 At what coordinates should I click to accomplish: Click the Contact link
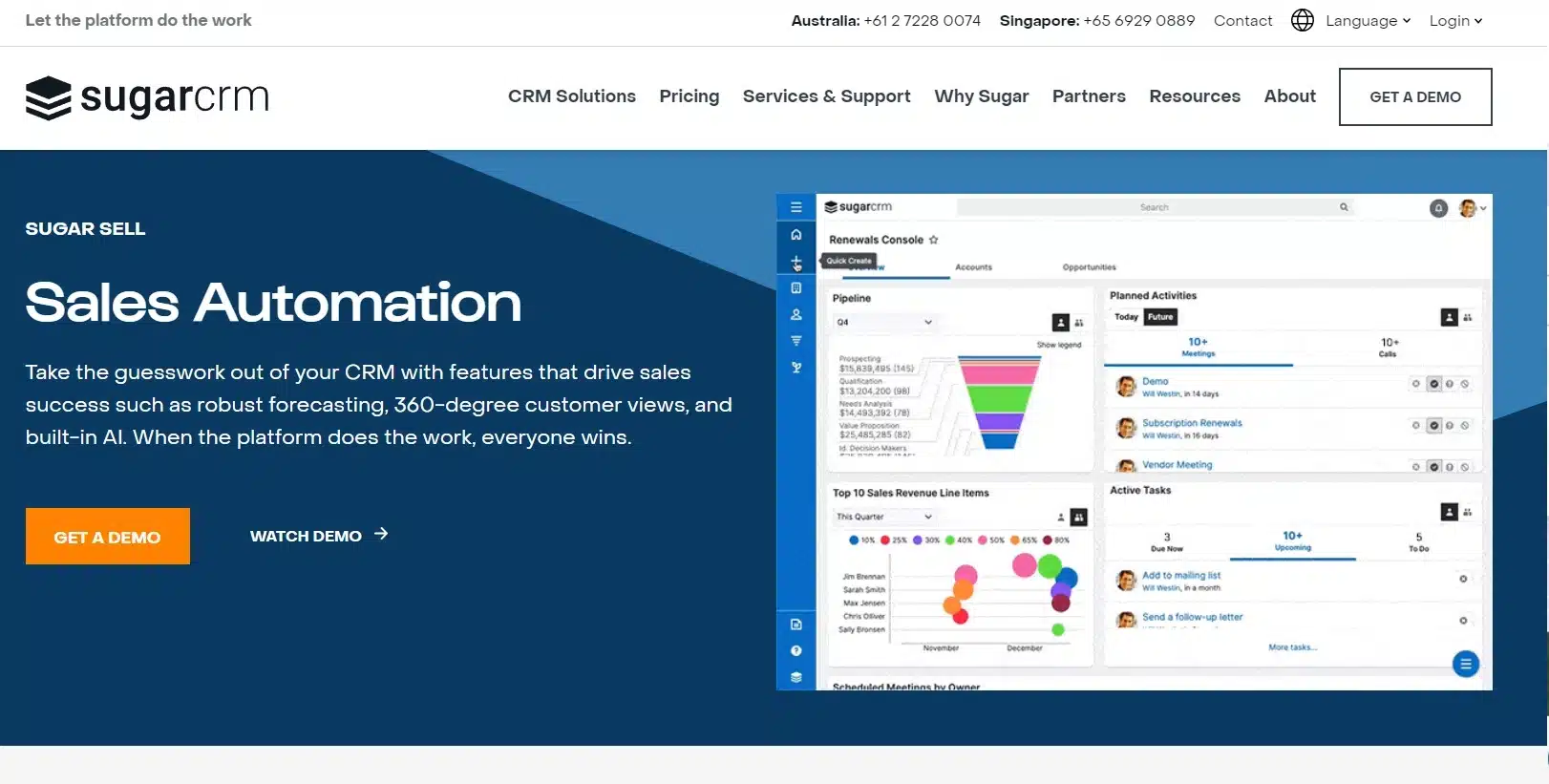[x=1242, y=20]
